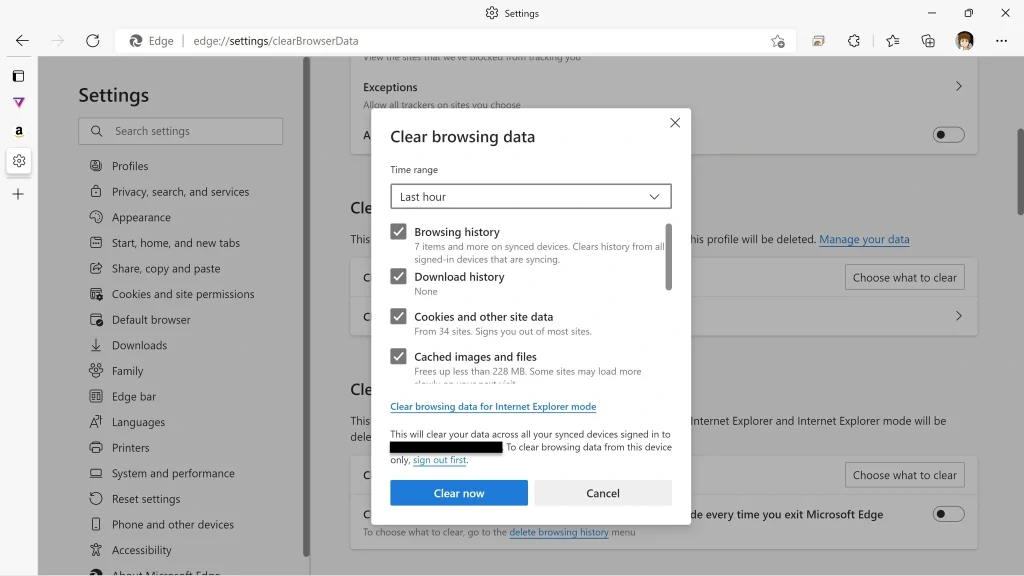Open Clear browsing data for Internet Explorer mode
The image size is (1024, 576).
[x=493, y=406]
